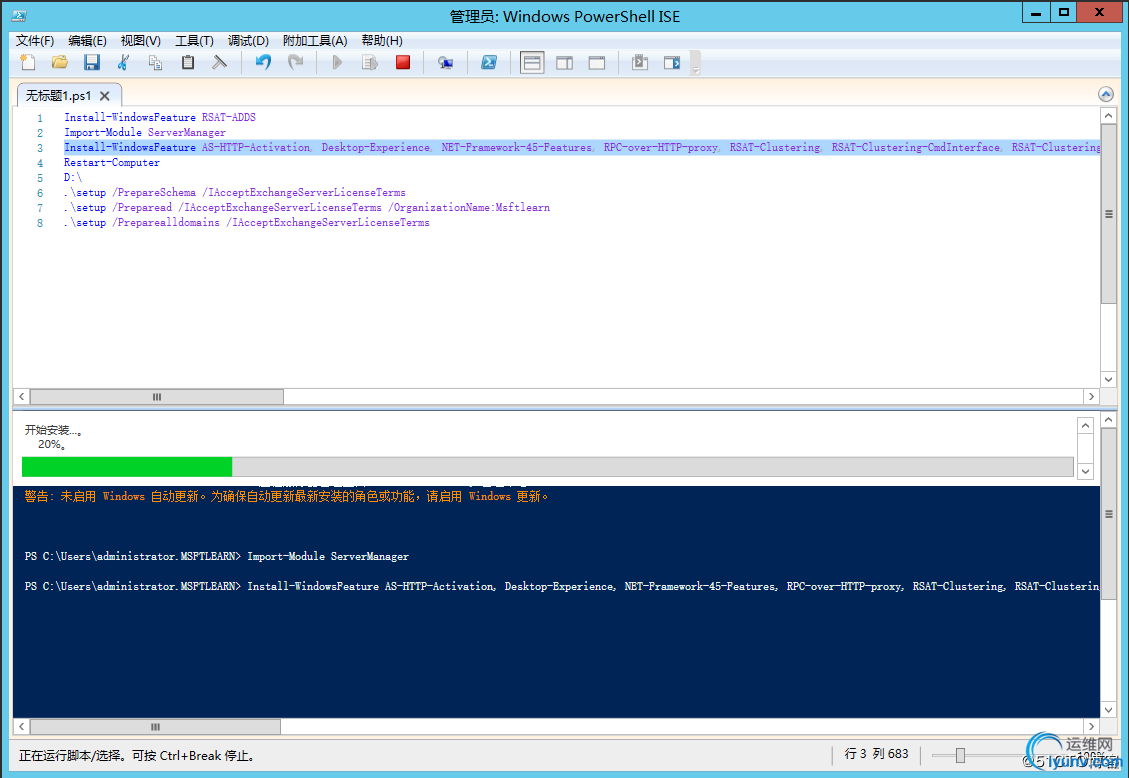Click console Import-Module ServerManager prompt line
Viewport: 1129px width, 778px height.
point(217,556)
